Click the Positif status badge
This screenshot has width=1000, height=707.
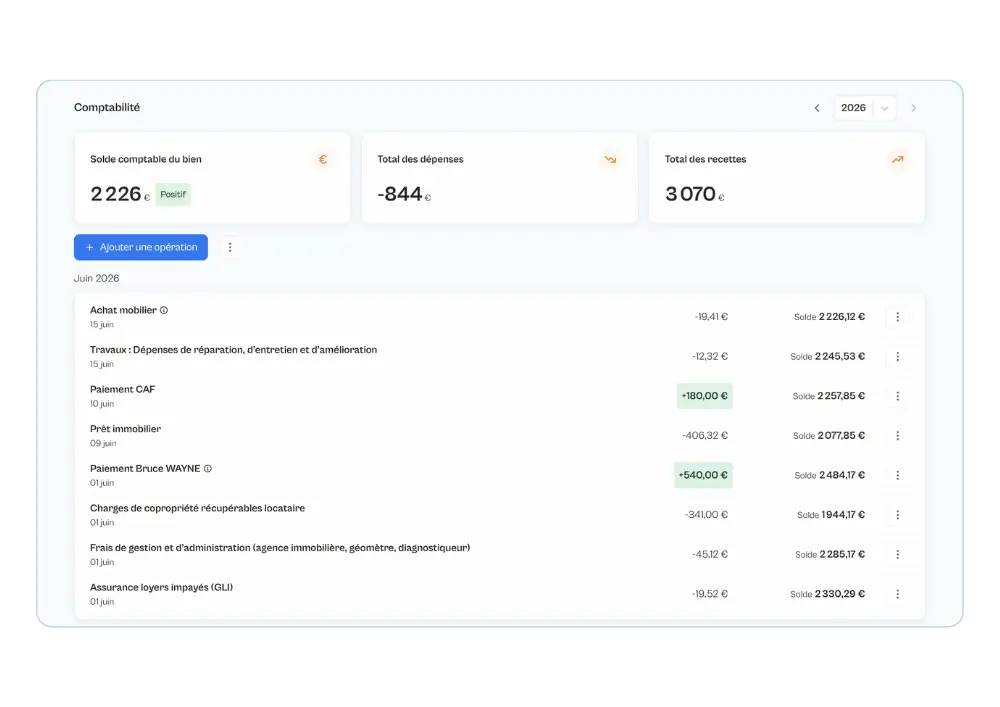coord(173,194)
